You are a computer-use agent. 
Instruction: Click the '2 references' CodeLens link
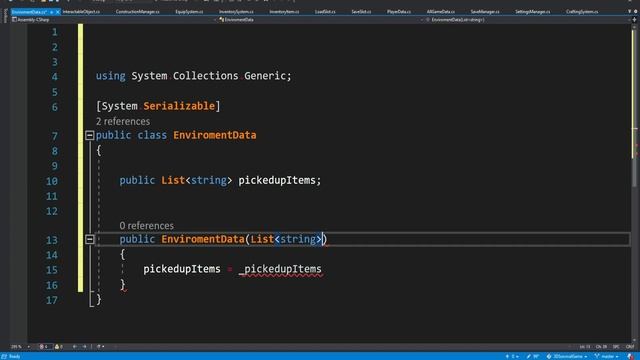click(x=123, y=121)
